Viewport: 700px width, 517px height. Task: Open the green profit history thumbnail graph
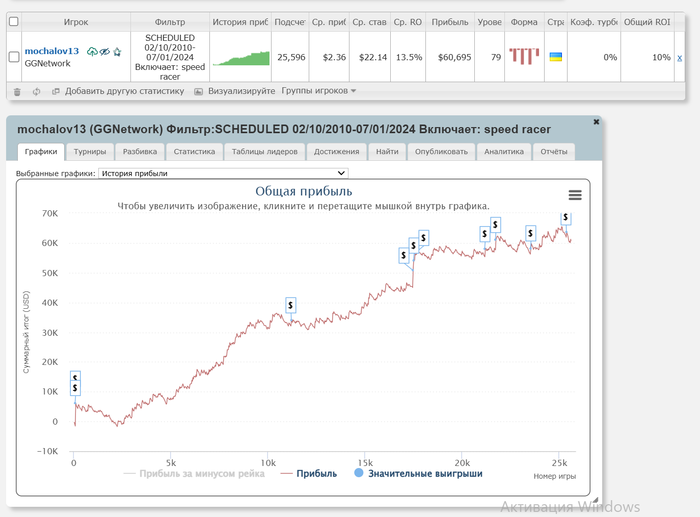241,58
